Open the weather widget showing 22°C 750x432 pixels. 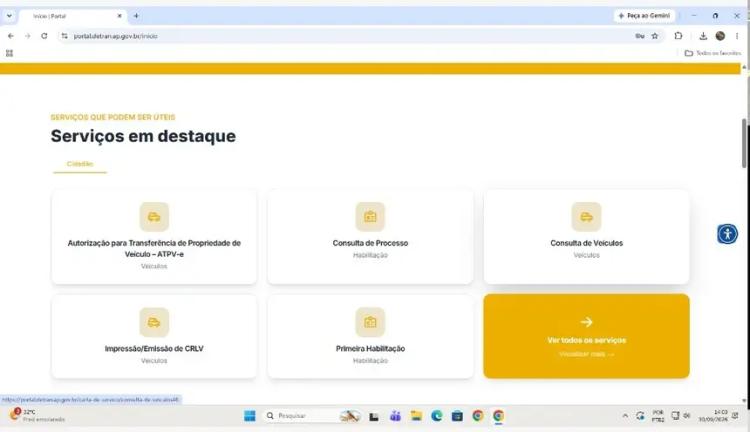pyautogui.click(x=37, y=415)
